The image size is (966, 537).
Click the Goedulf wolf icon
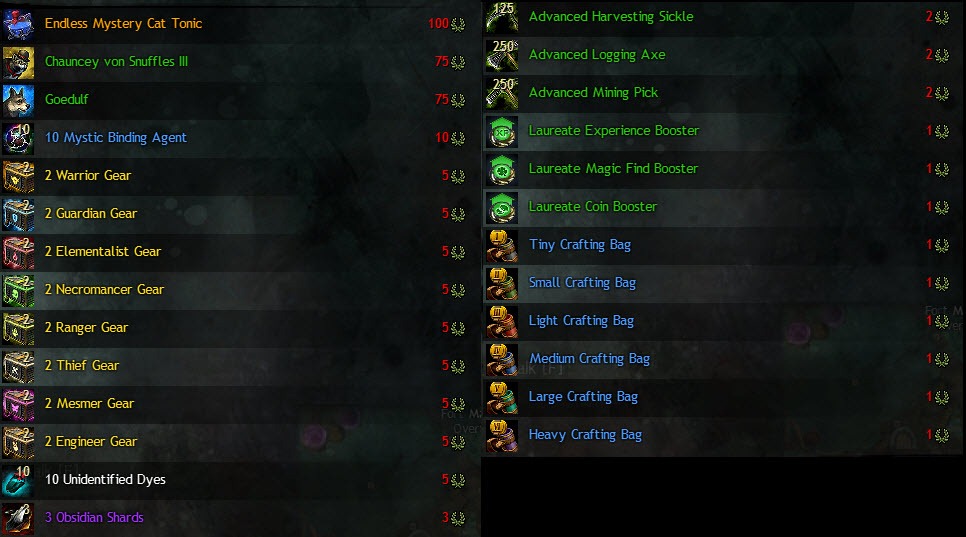tap(18, 100)
